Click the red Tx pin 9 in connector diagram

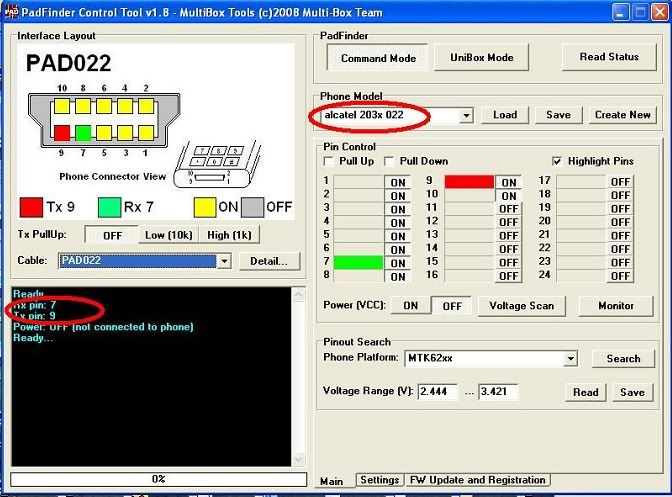pyautogui.click(x=62, y=131)
